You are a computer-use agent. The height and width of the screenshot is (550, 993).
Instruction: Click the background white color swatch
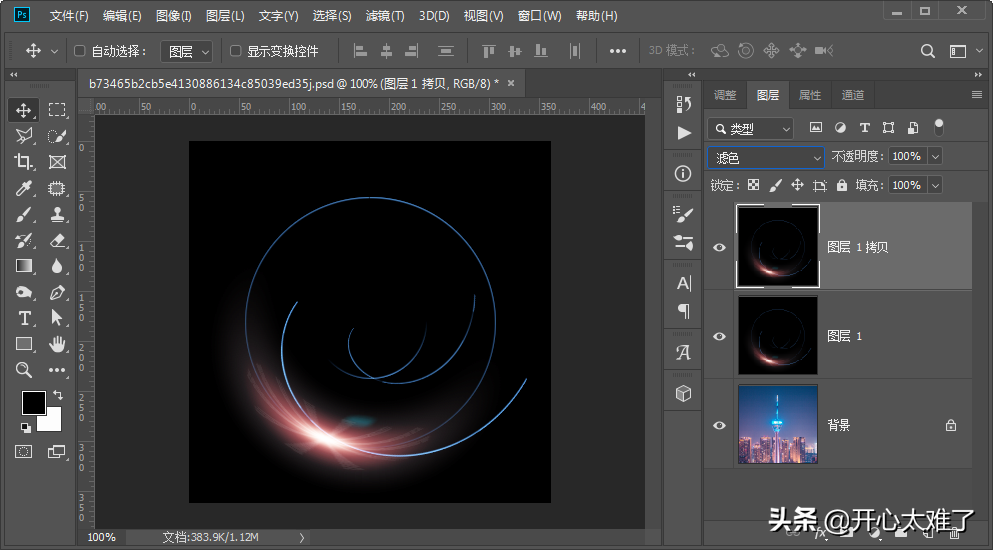53,421
